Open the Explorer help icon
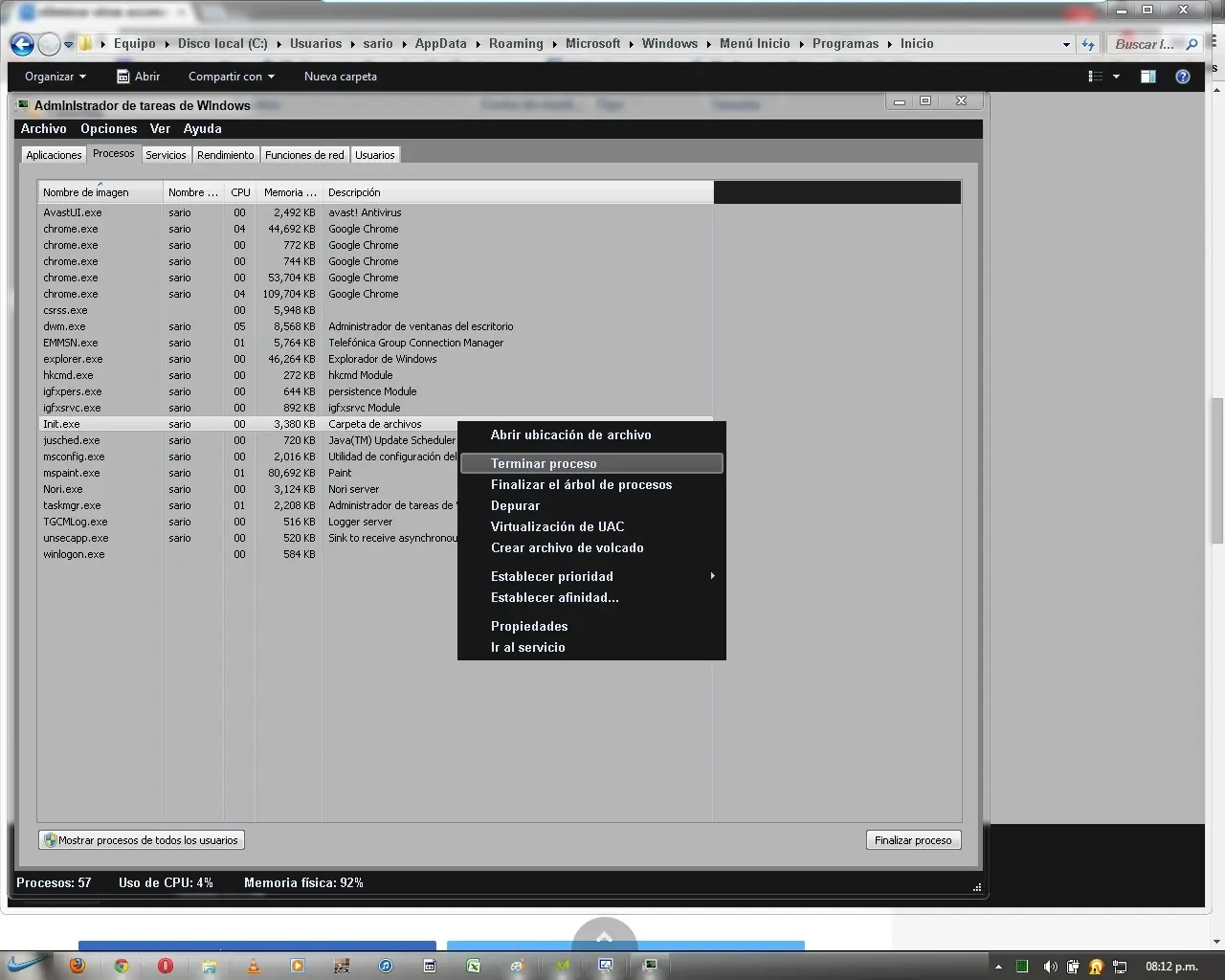1225x980 pixels. click(1183, 77)
